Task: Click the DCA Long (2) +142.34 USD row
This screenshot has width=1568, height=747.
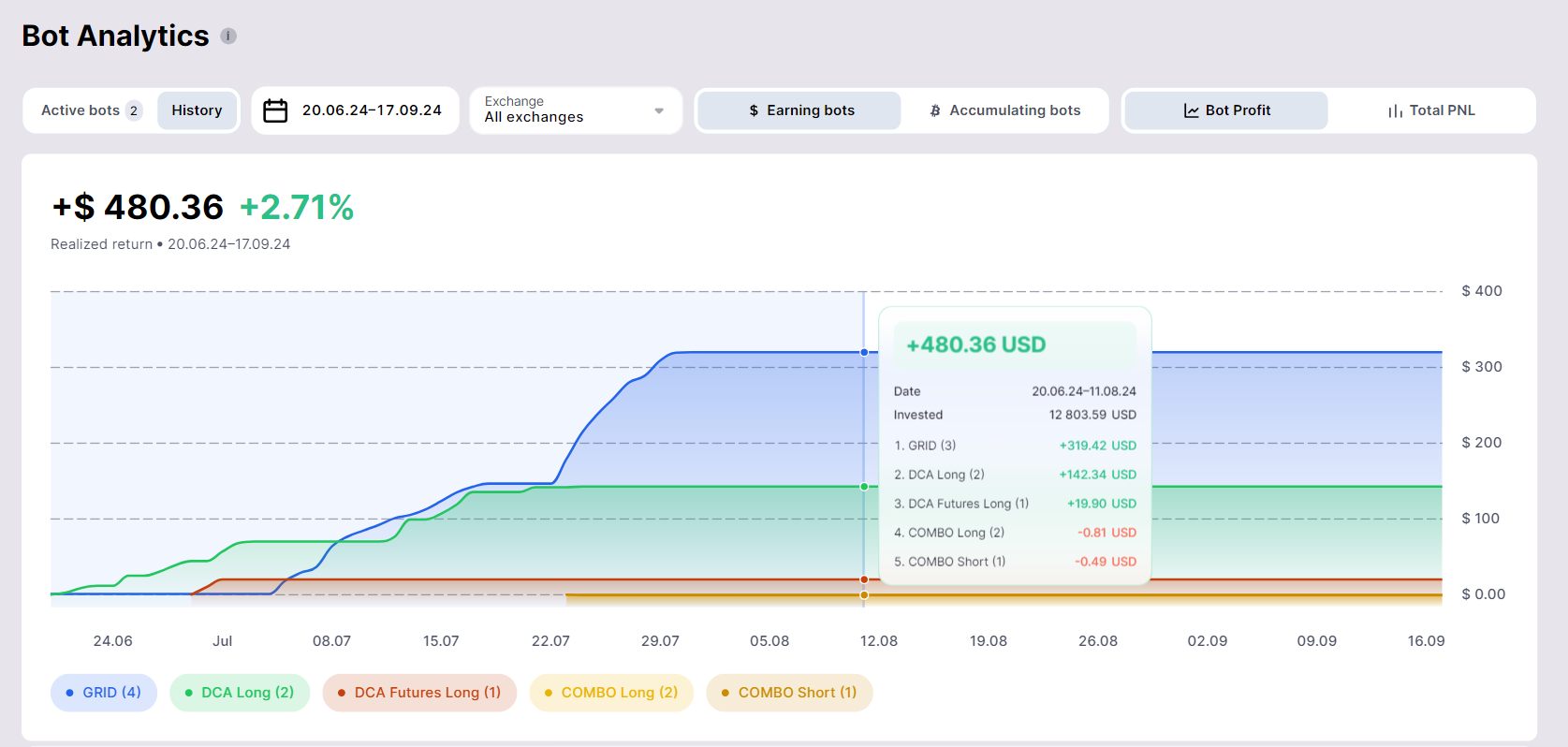Action: pos(1015,475)
